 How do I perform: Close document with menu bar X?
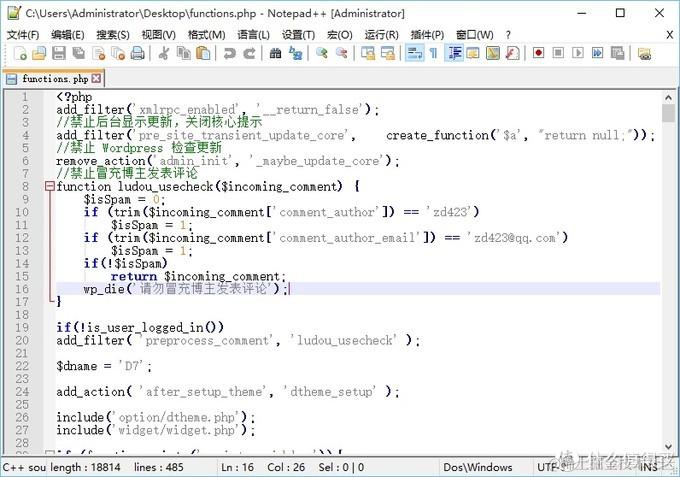point(670,35)
